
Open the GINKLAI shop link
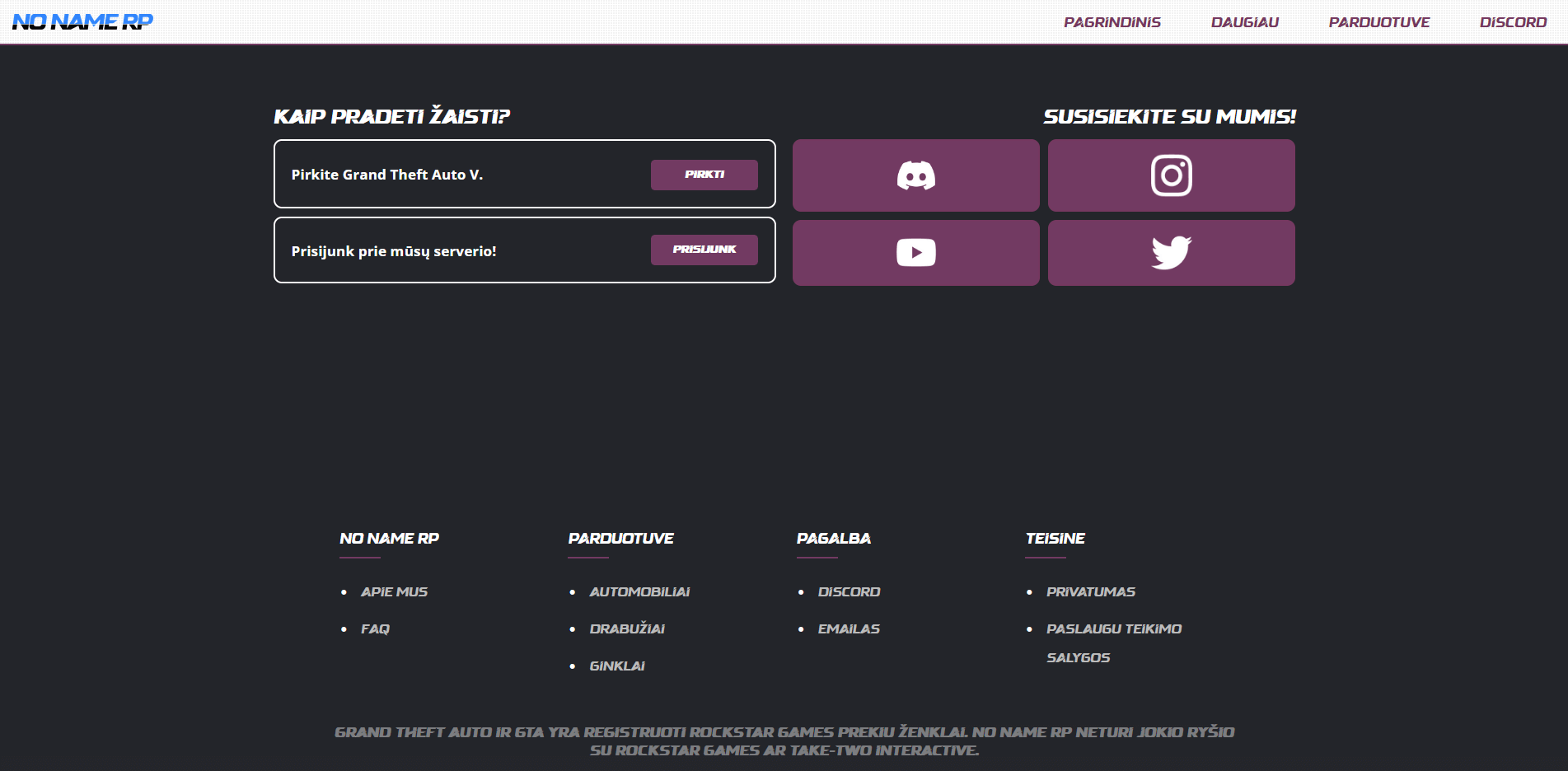(617, 666)
